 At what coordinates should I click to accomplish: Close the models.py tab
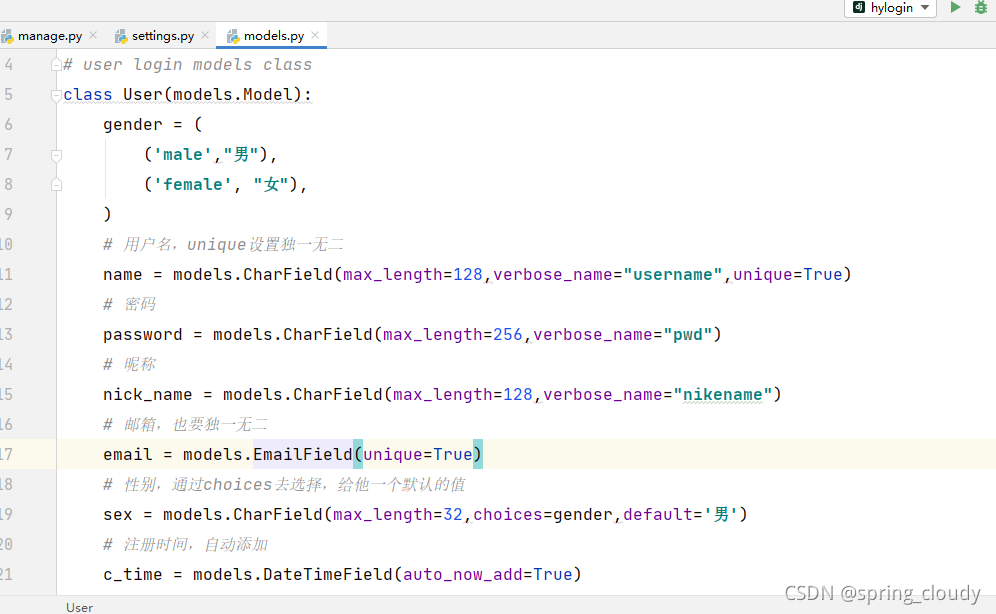[x=315, y=36]
